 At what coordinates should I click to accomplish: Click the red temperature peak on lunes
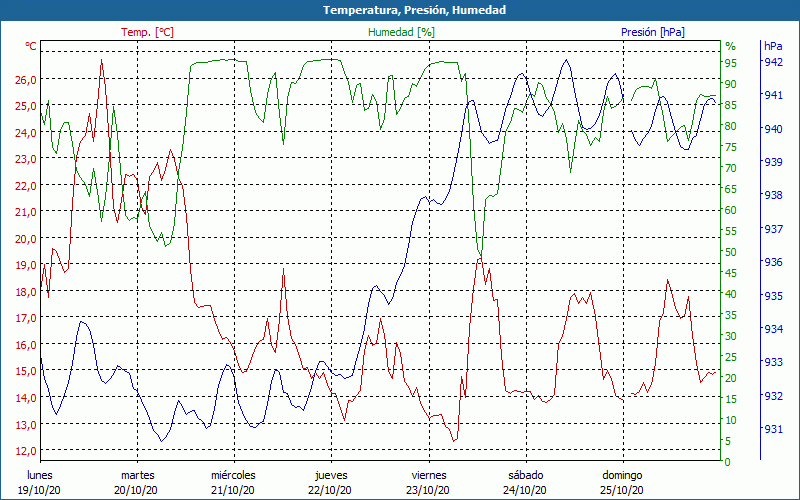click(x=102, y=60)
